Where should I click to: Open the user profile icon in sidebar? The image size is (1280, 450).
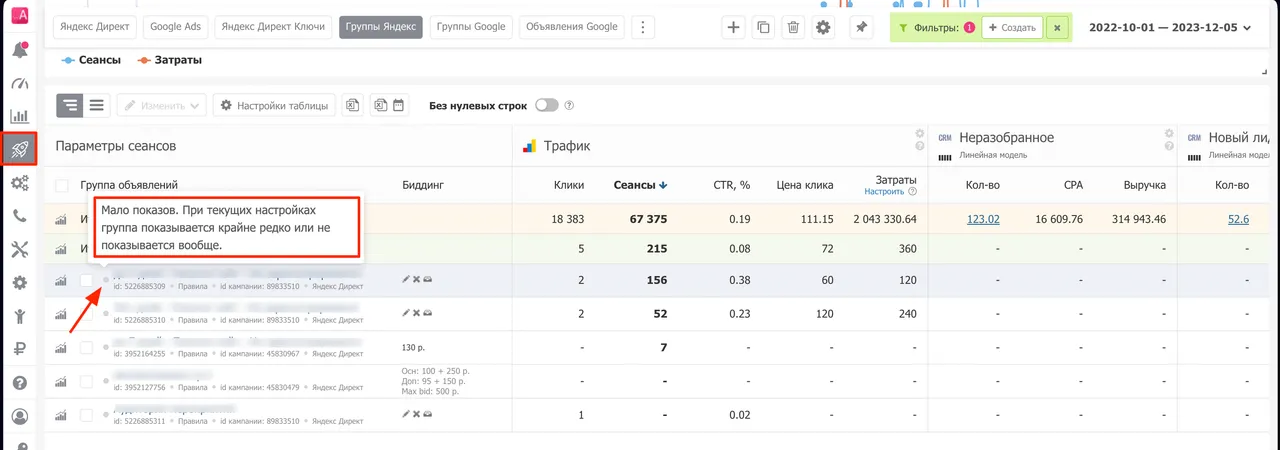[19, 416]
